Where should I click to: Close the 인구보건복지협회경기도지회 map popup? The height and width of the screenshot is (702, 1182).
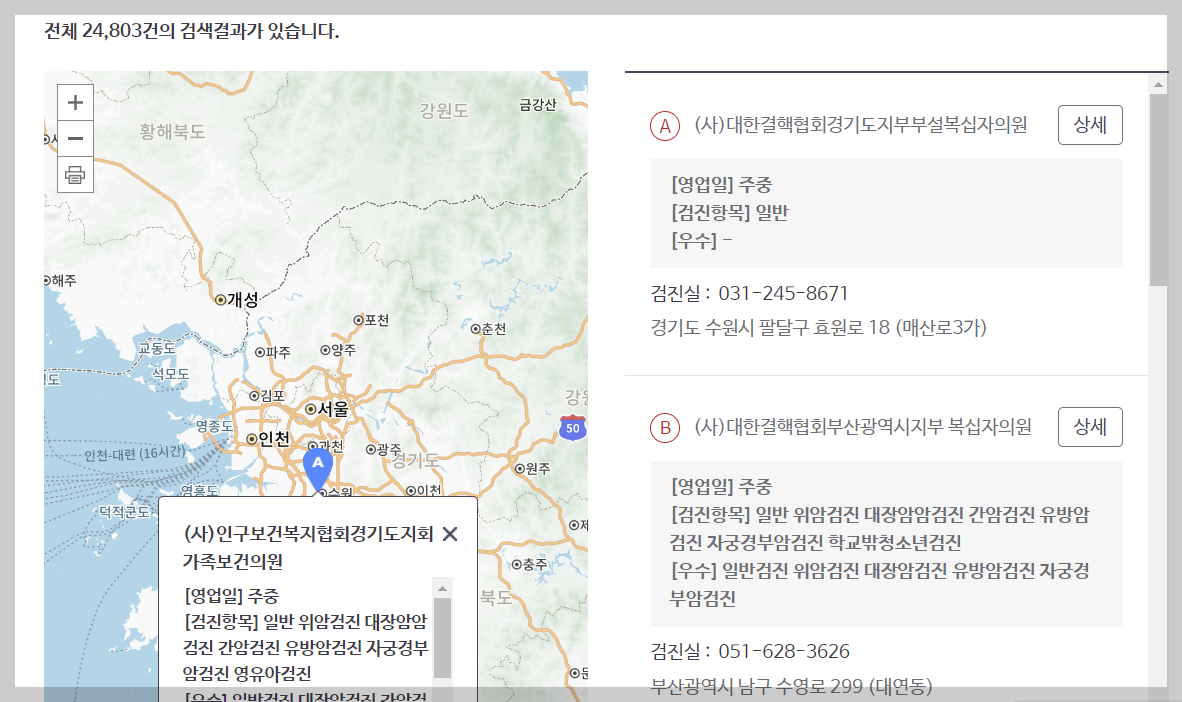coord(449,534)
